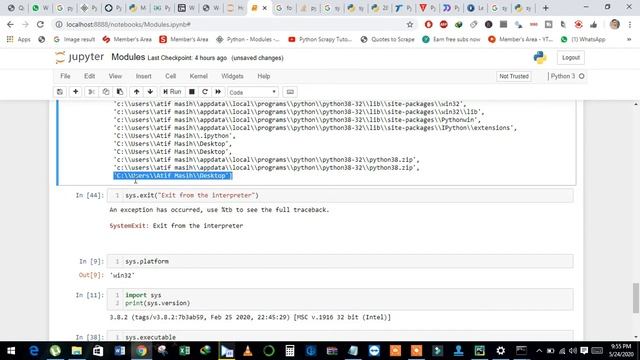
Task: Click SystemExit error output text
Action: click(x=176, y=226)
